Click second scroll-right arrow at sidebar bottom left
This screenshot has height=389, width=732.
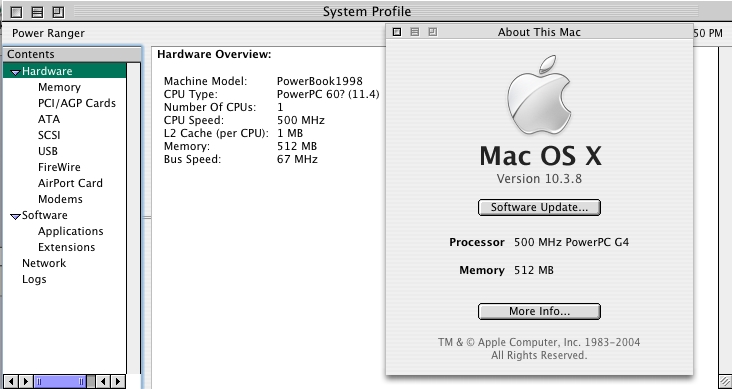[x=26, y=382]
